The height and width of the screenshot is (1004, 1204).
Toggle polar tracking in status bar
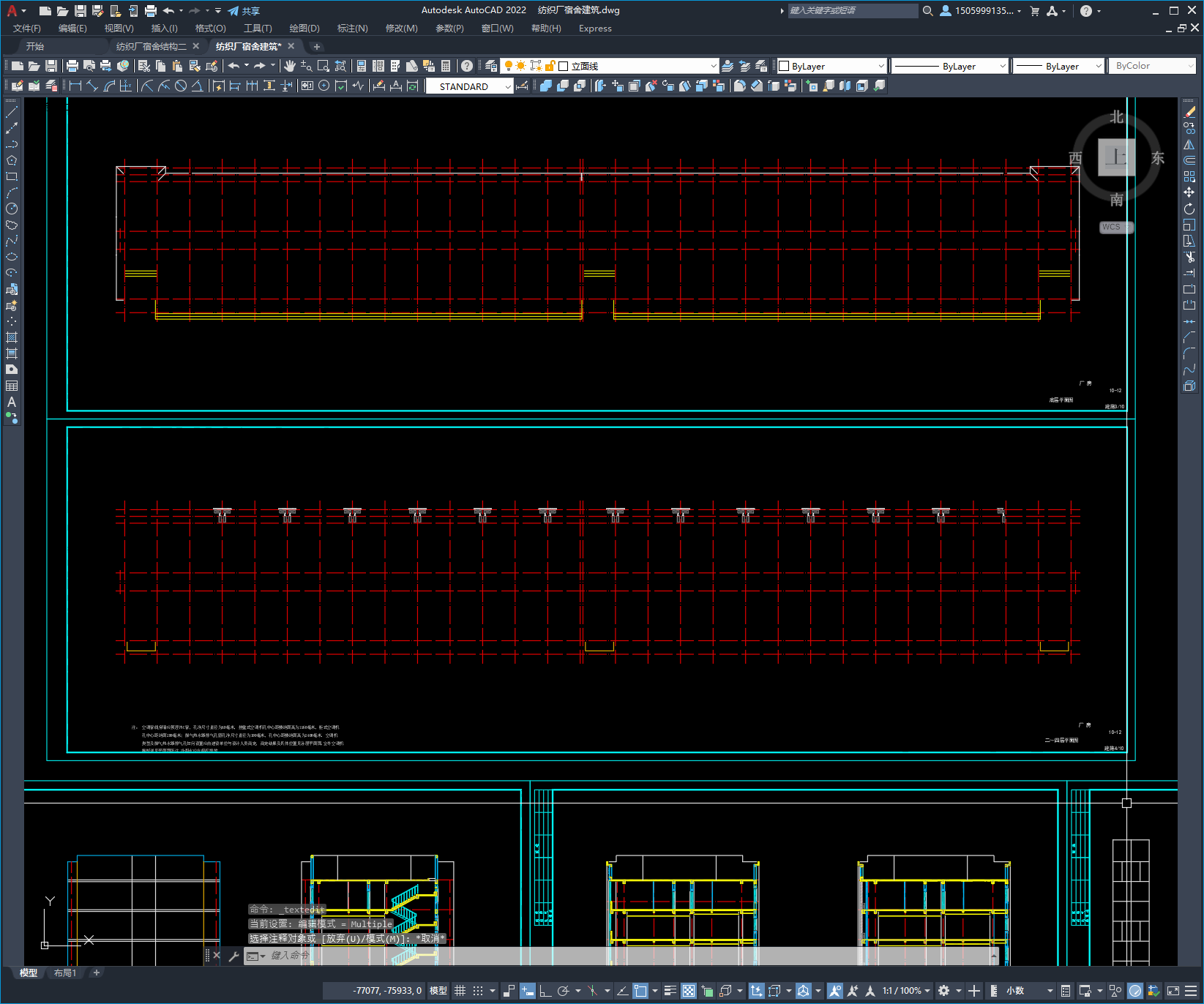(x=563, y=991)
